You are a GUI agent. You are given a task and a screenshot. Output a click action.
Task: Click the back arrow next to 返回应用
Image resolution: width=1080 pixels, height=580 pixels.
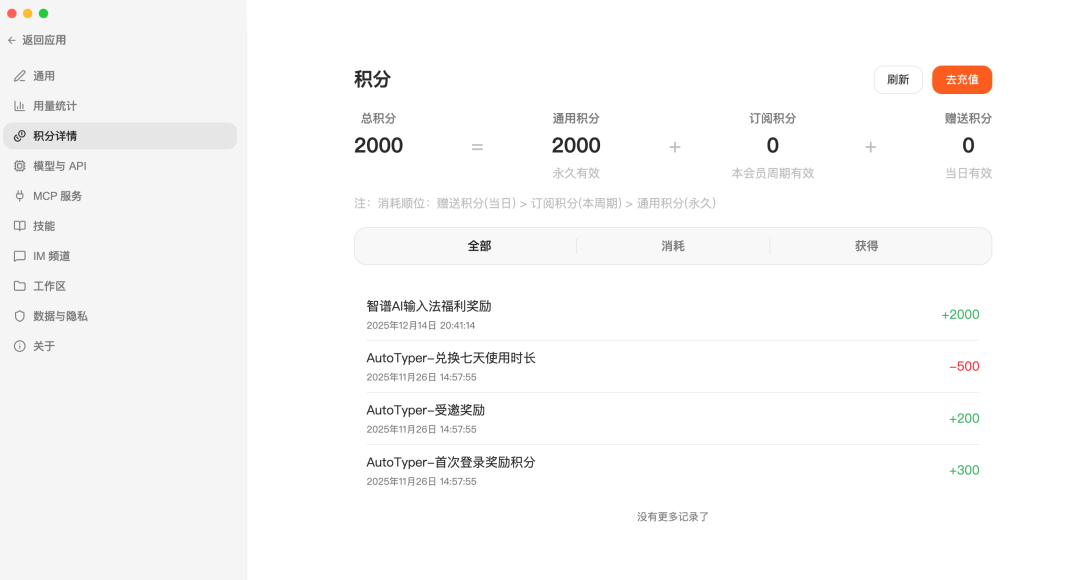[x=12, y=40]
